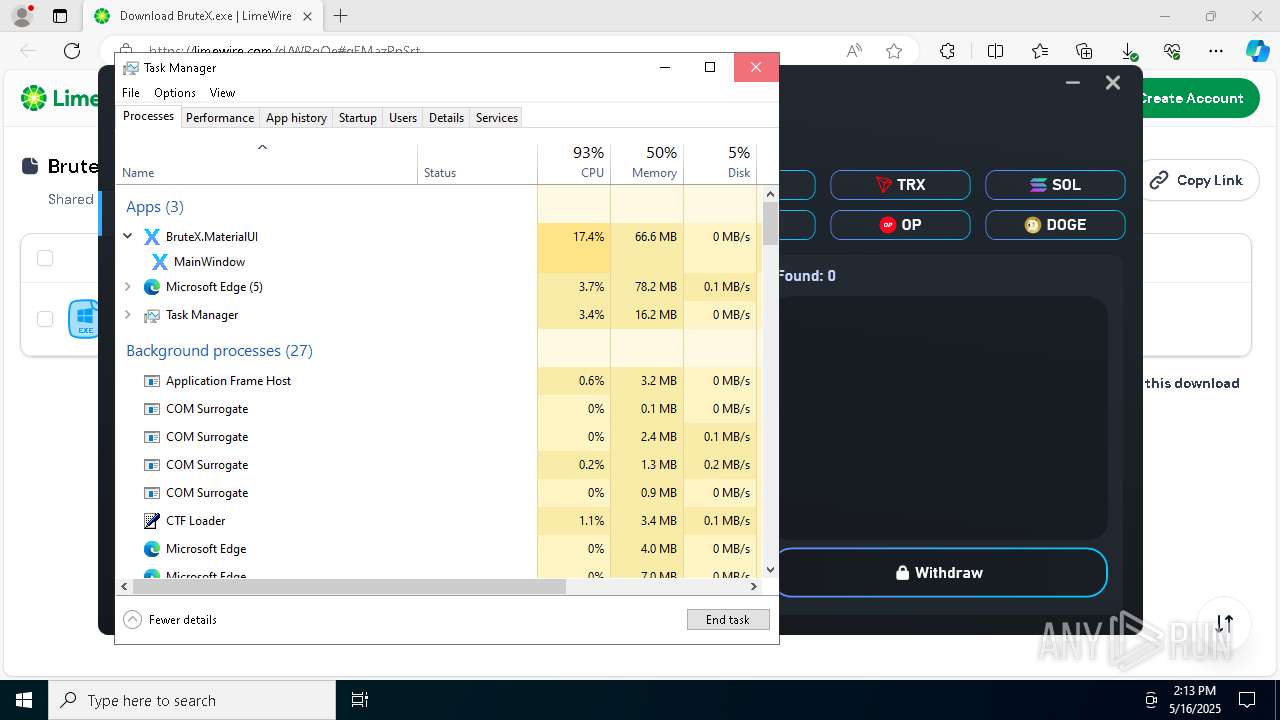
Task: Click the Withdraw button in BruteX
Action: pyautogui.click(x=940, y=573)
